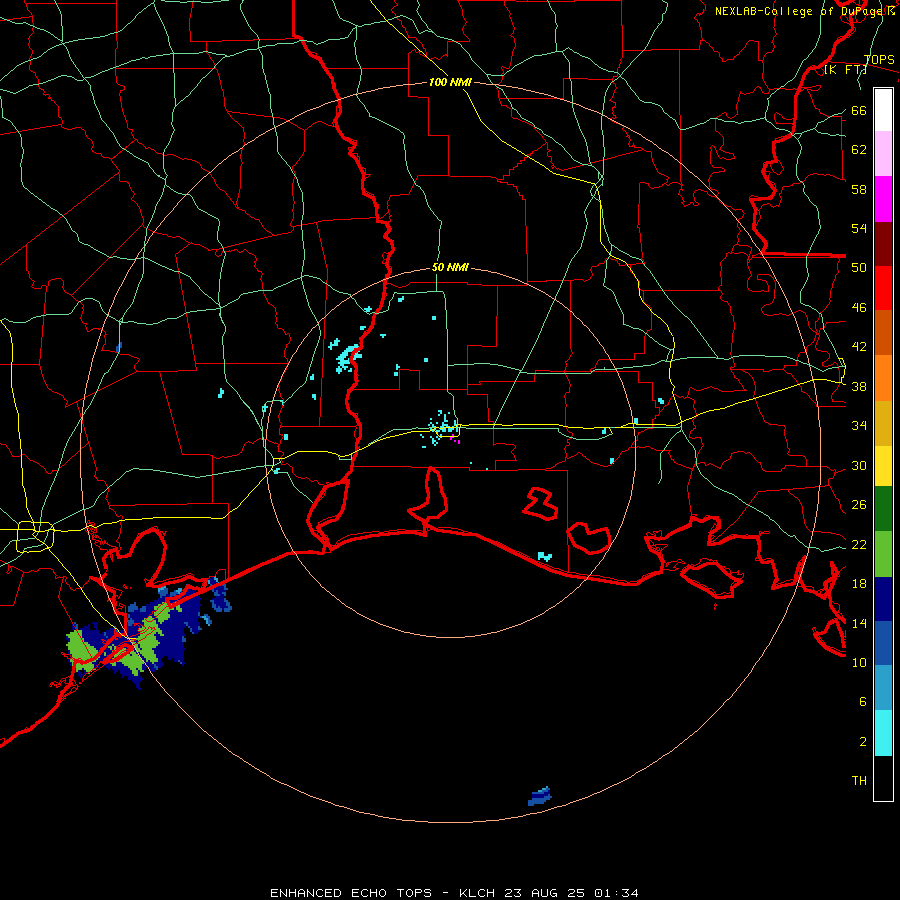The image size is (900, 900).
Task: Click the white color swatch near 66
Action: (883, 110)
